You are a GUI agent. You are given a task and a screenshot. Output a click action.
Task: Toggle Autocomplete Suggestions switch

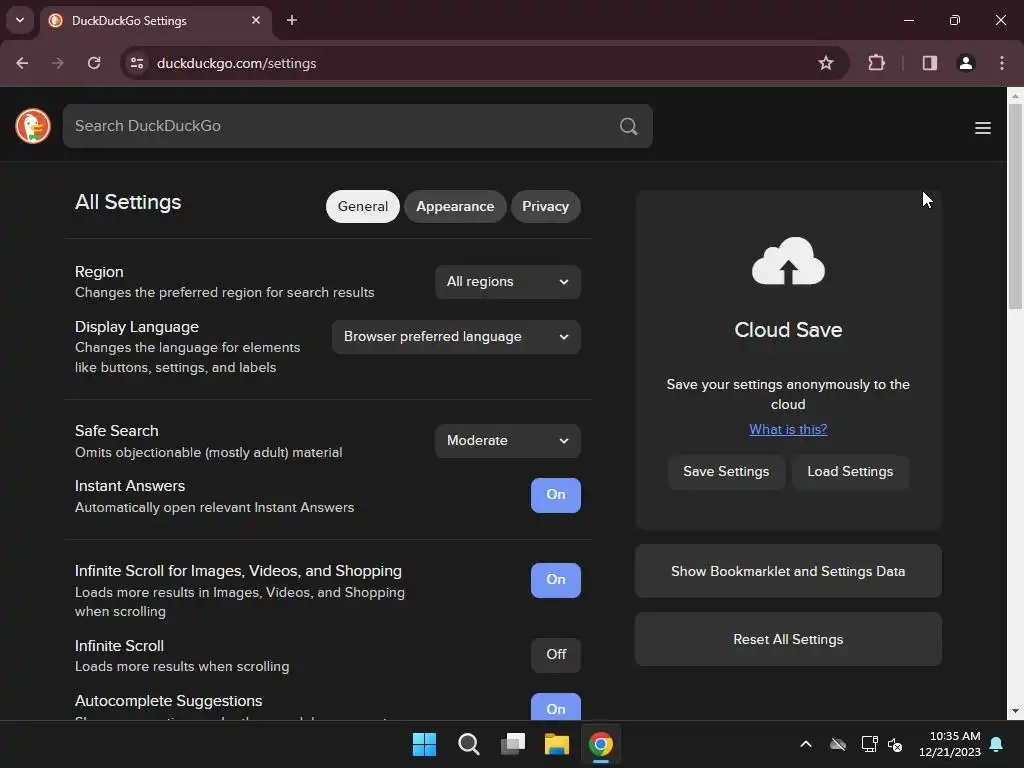pyautogui.click(x=556, y=707)
